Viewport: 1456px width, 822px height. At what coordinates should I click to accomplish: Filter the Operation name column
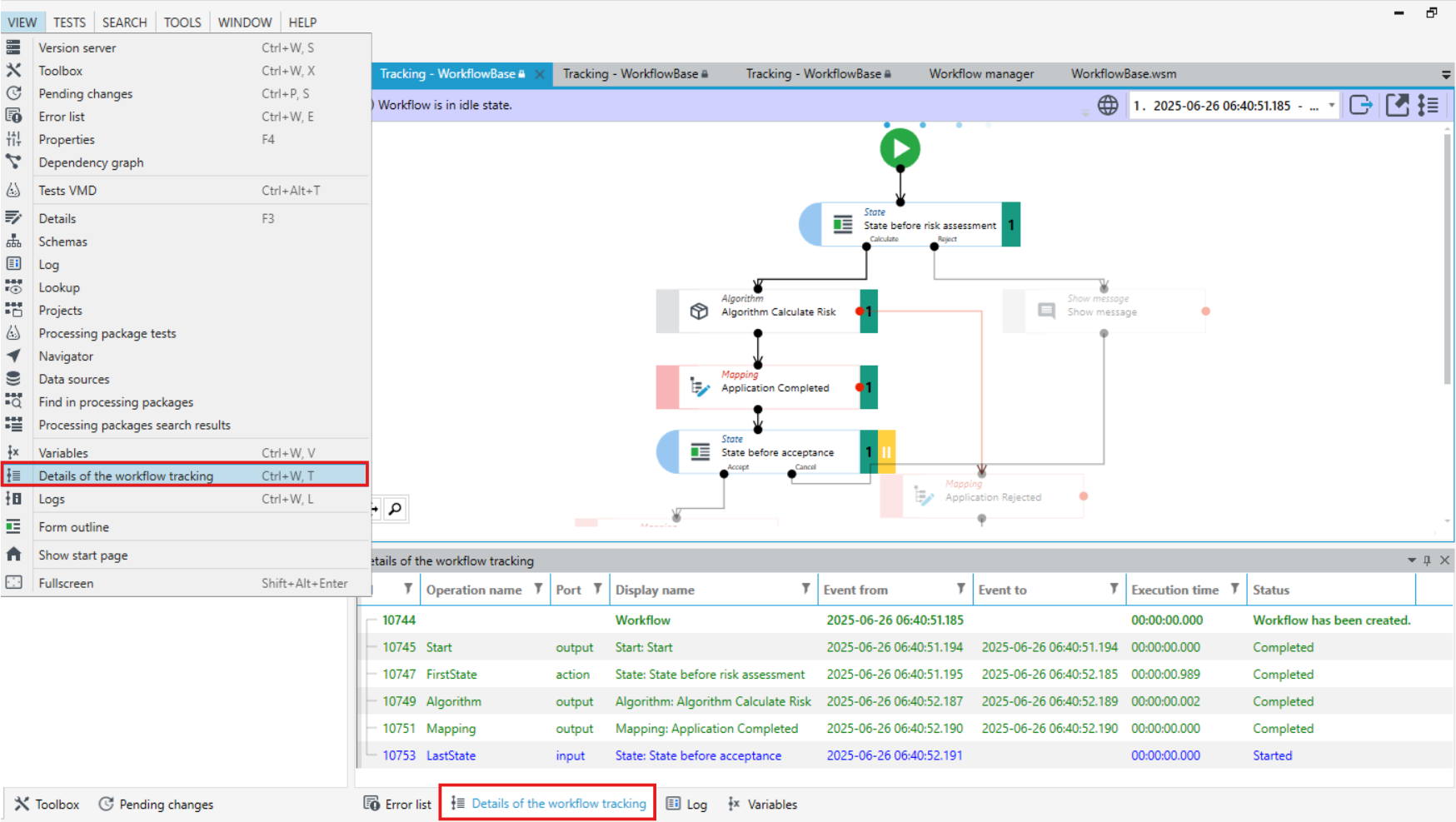(x=538, y=589)
